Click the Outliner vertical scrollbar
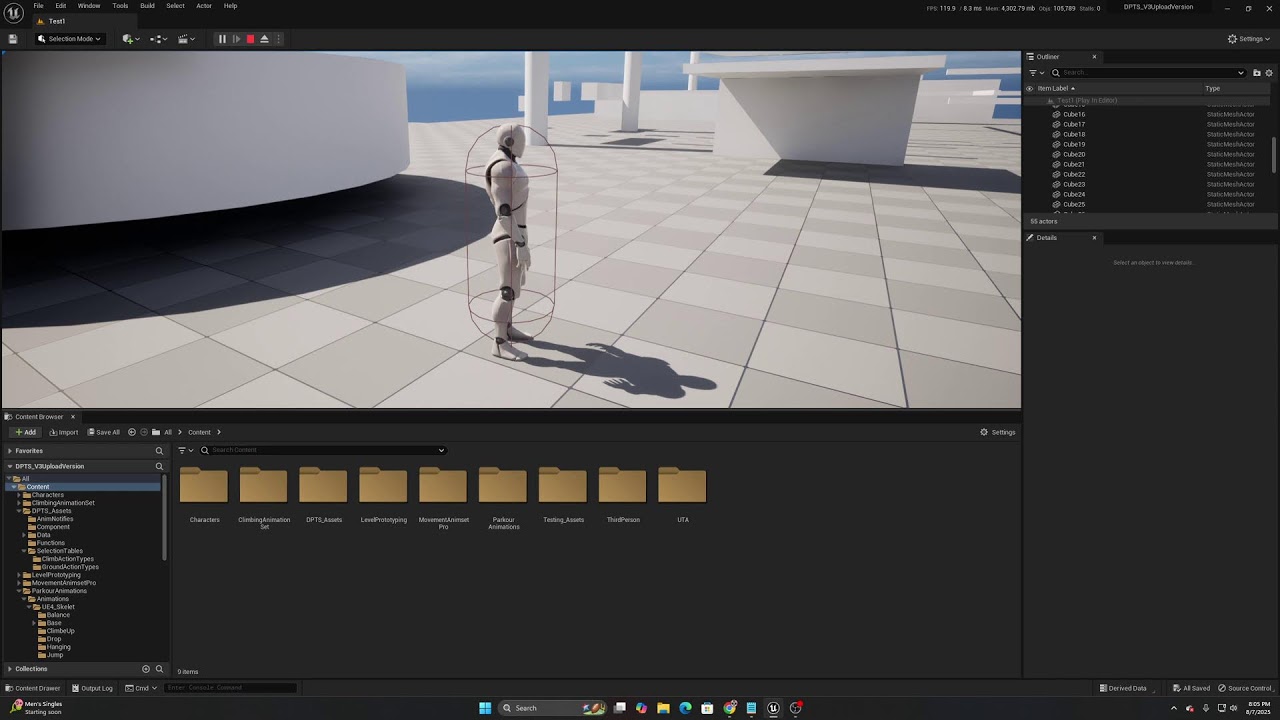 [x=1274, y=155]
